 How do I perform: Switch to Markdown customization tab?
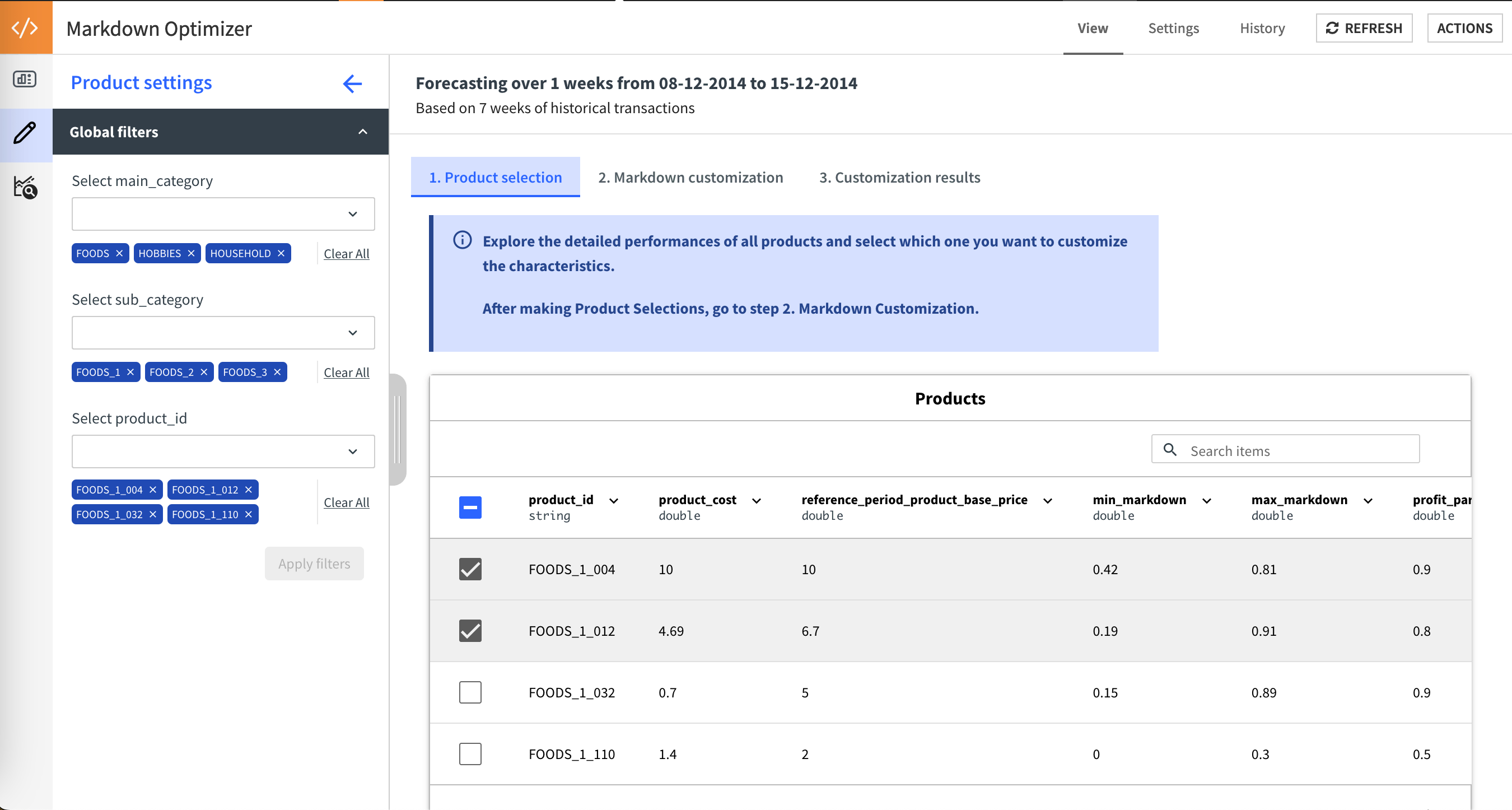coord(690,177)
